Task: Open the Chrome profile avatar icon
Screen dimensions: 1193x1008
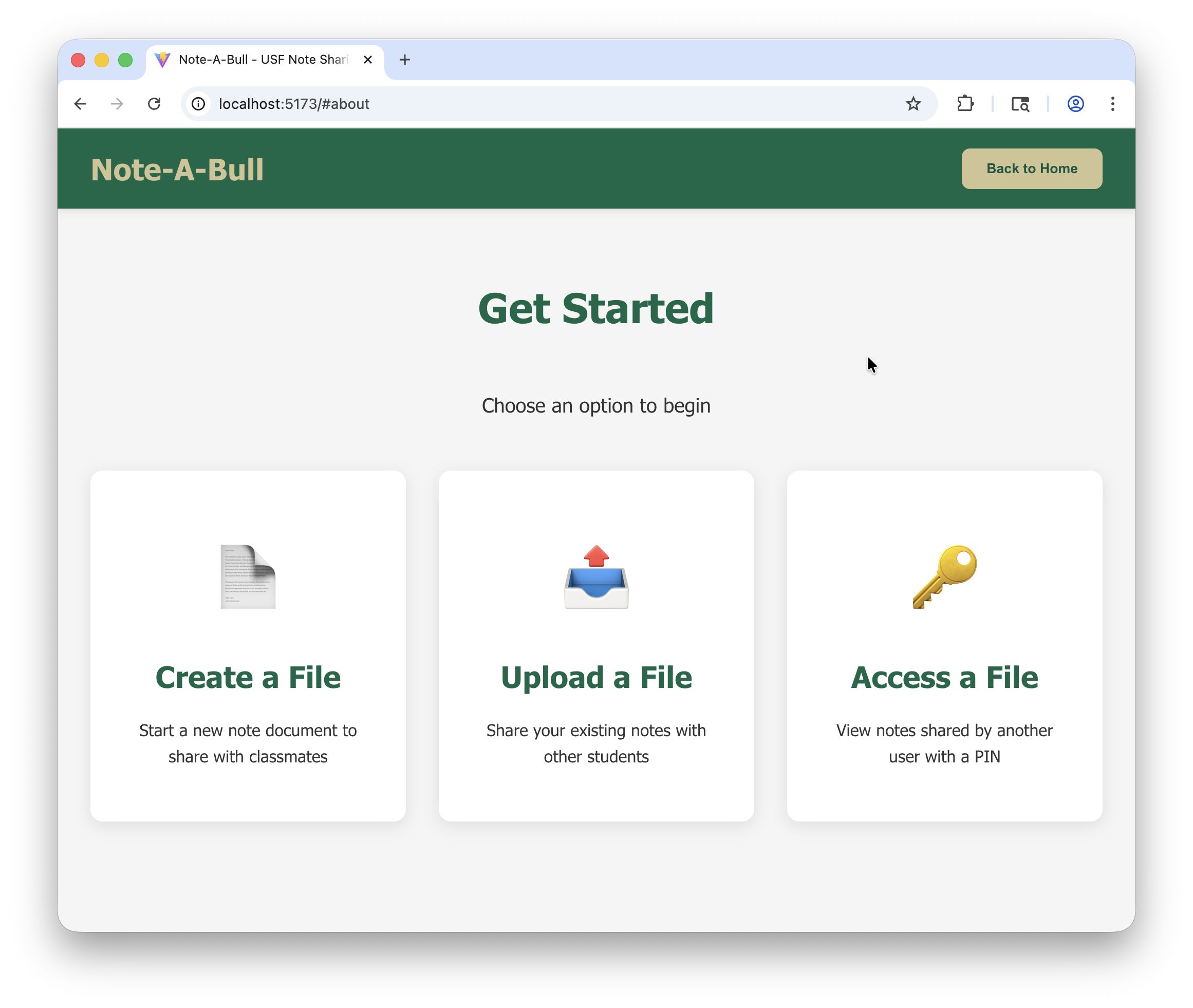Action: [x=1075, y=104]
